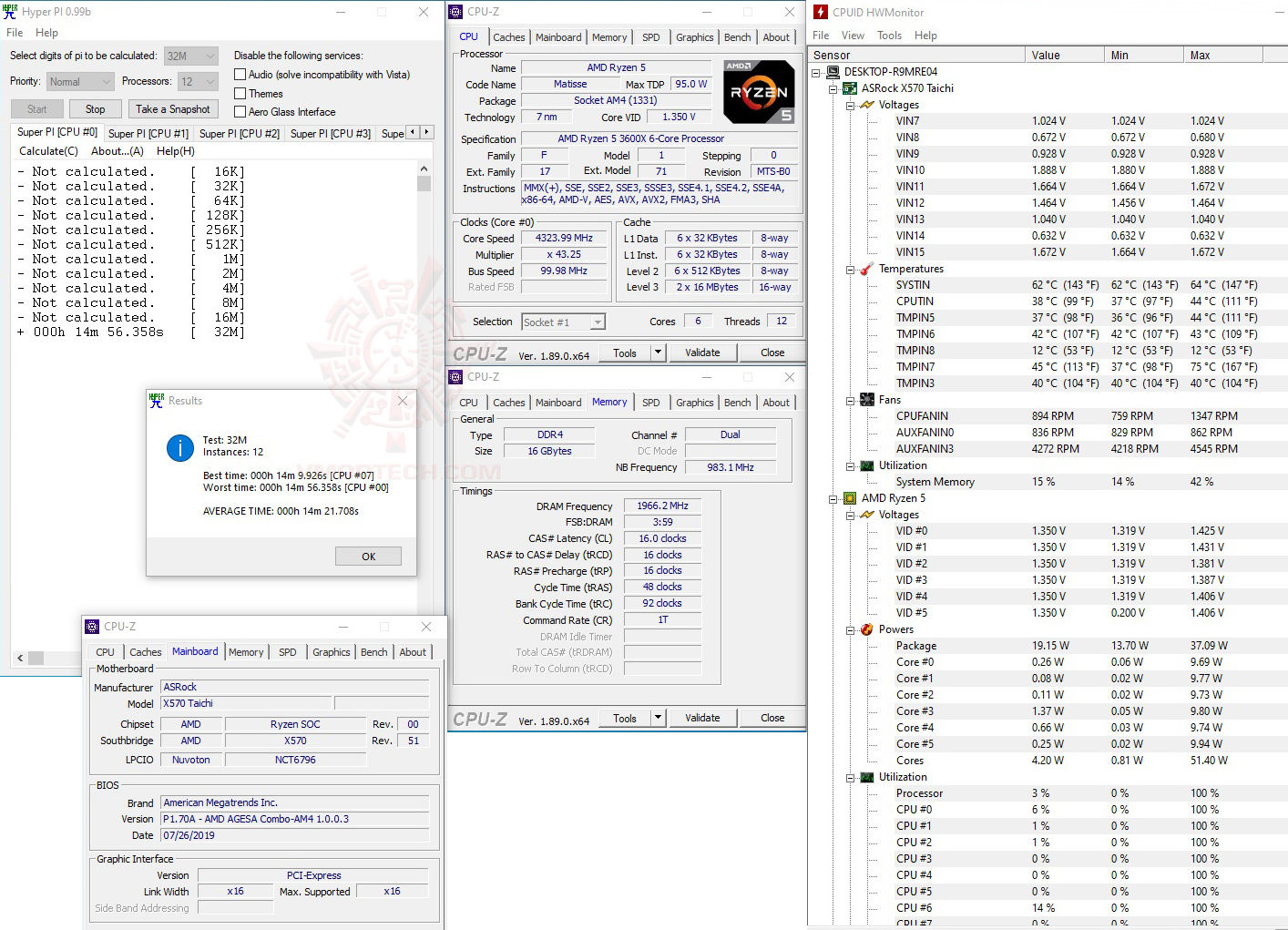Click OK in the Results dialog

[x=368, y=556]
